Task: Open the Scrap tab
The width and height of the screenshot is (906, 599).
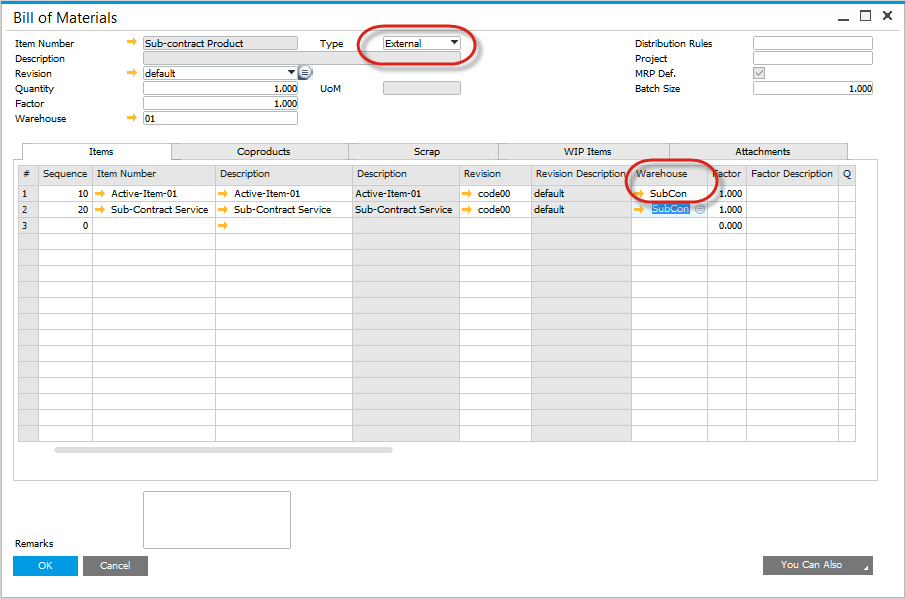Action: [x=426, y=152]
